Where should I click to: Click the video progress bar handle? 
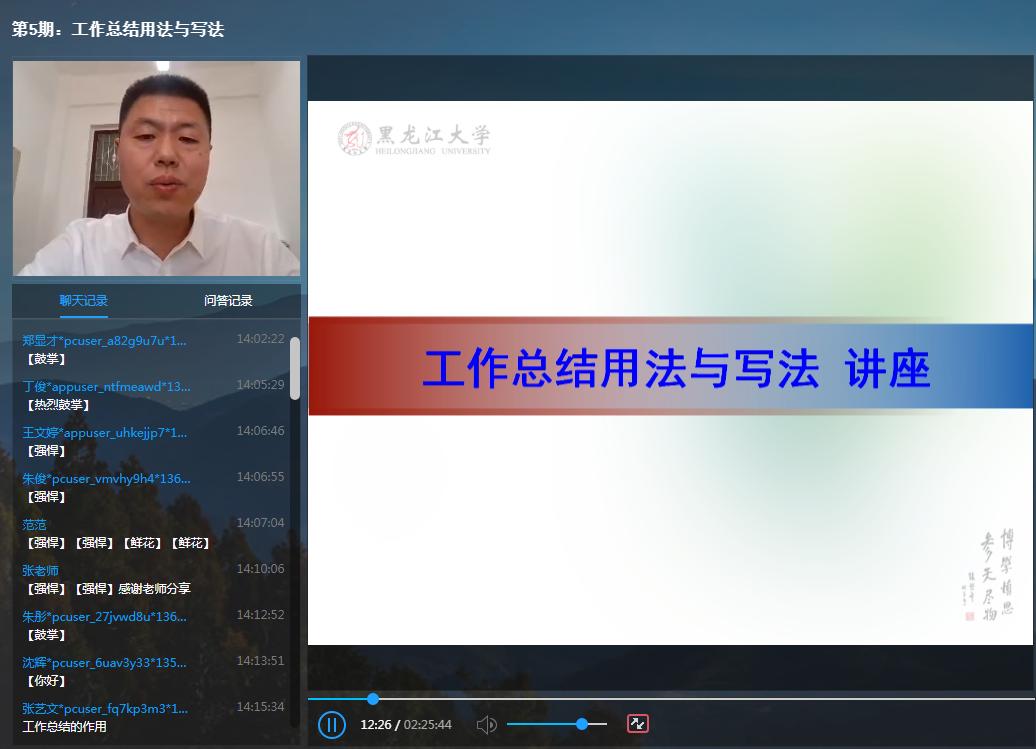pos(373,699)
